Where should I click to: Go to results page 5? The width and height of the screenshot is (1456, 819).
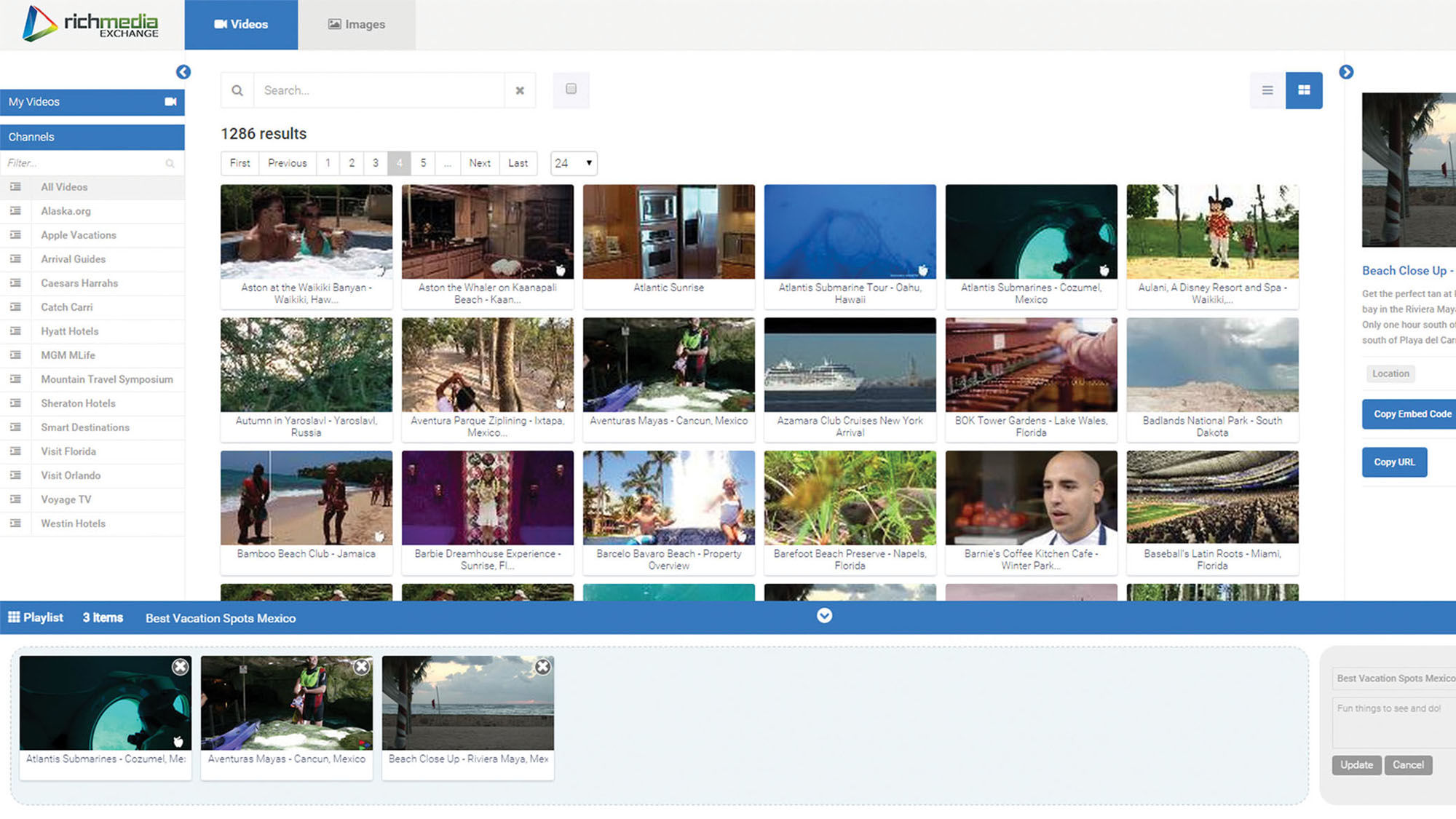(x=423, y=163)
